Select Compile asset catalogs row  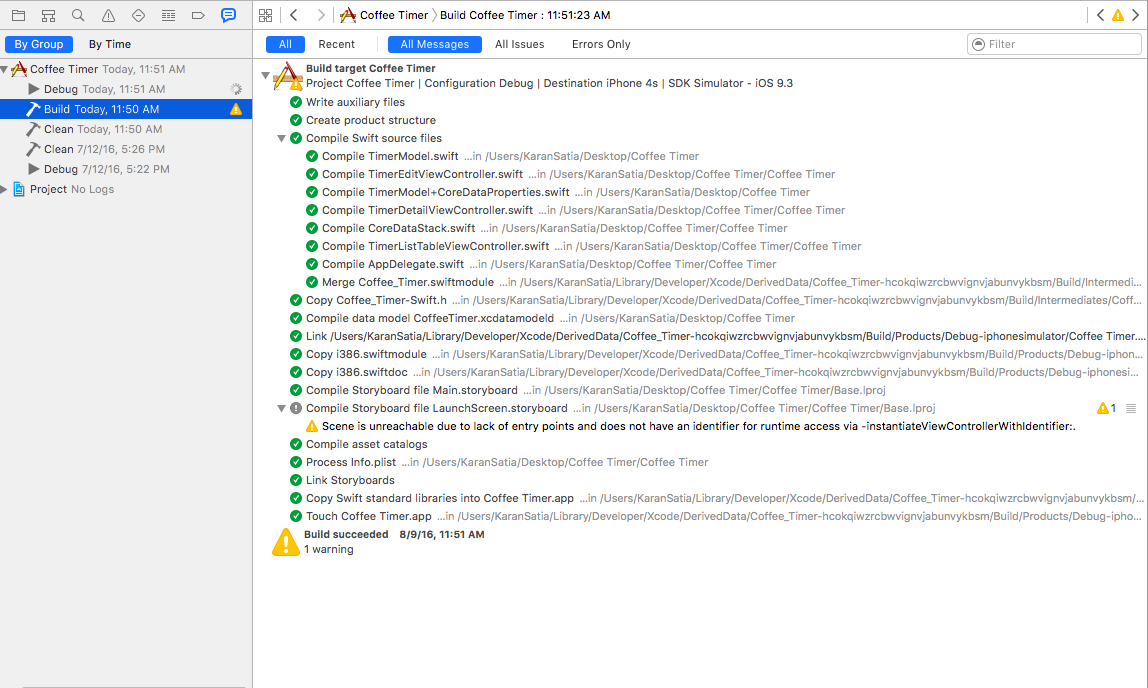coord(701,444)
